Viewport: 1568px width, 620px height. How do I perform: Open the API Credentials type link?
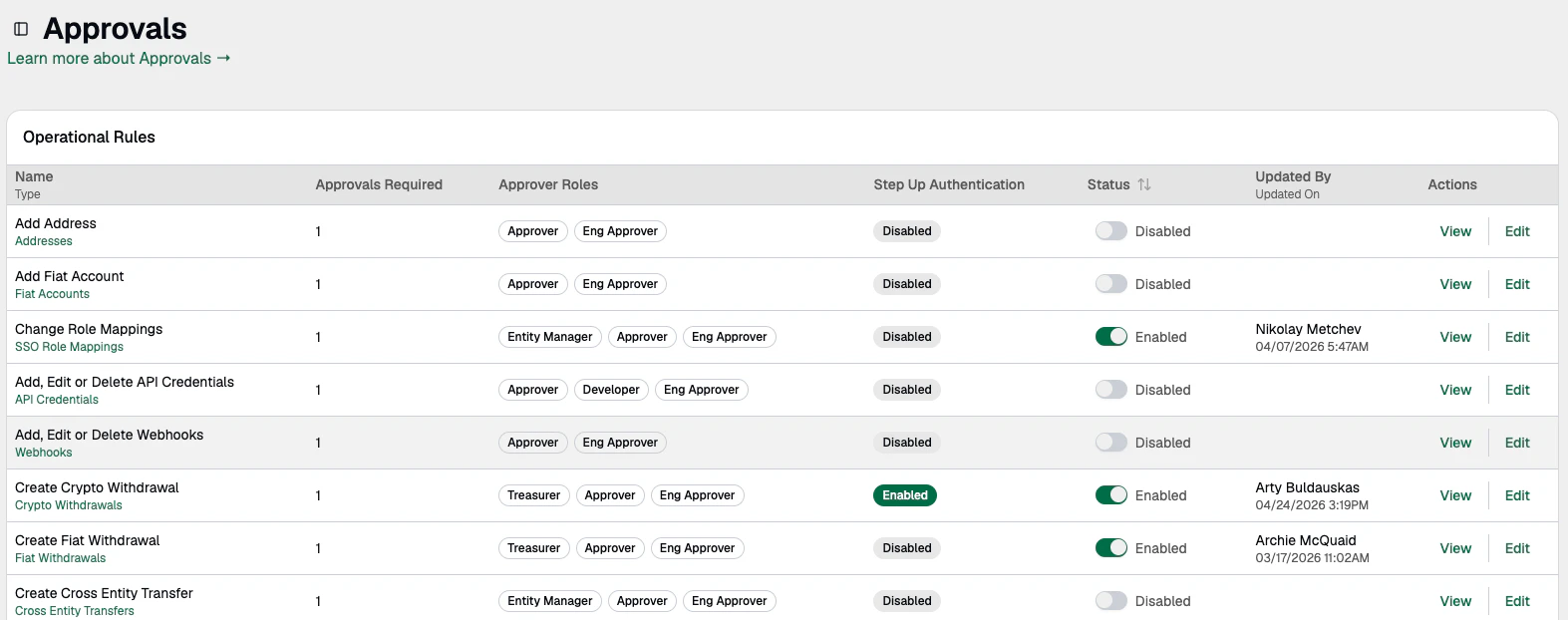click(x=57, y=400)
